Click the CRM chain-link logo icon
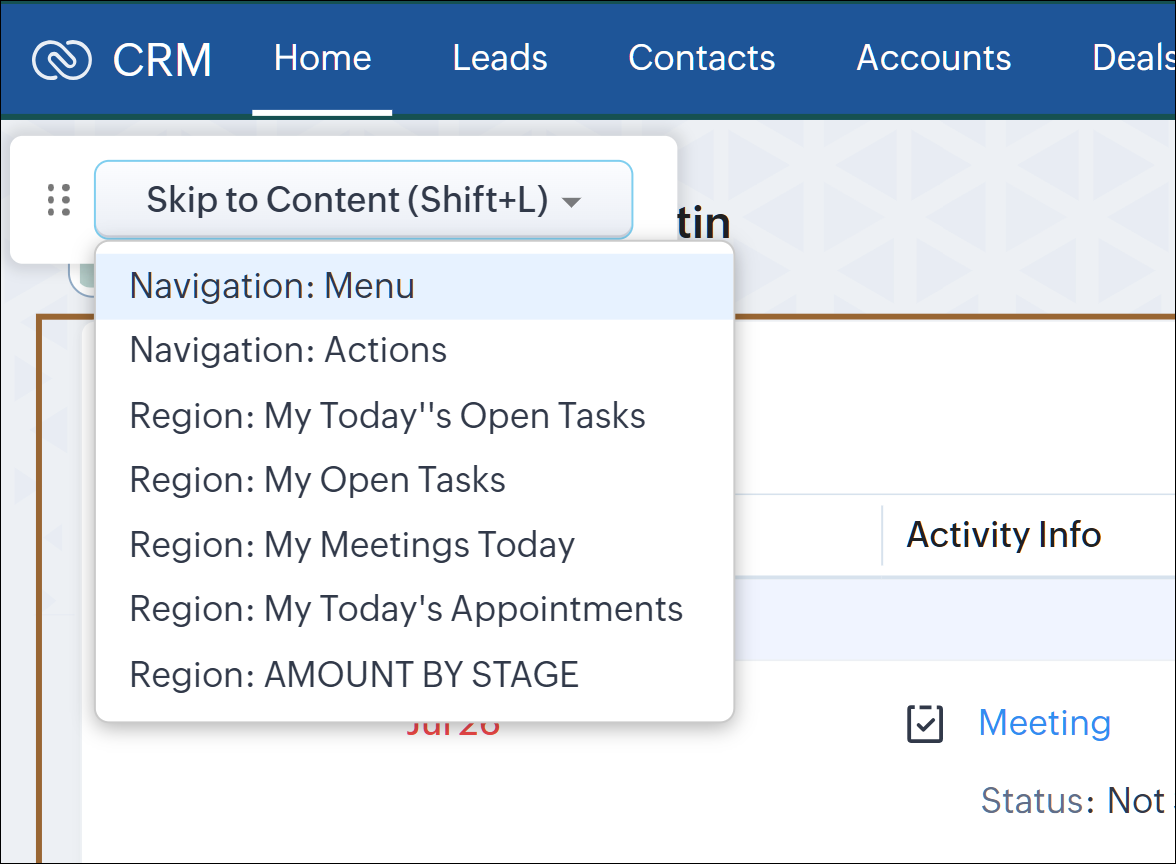The height and width of the screenshot is (864, 1176). 62,59
